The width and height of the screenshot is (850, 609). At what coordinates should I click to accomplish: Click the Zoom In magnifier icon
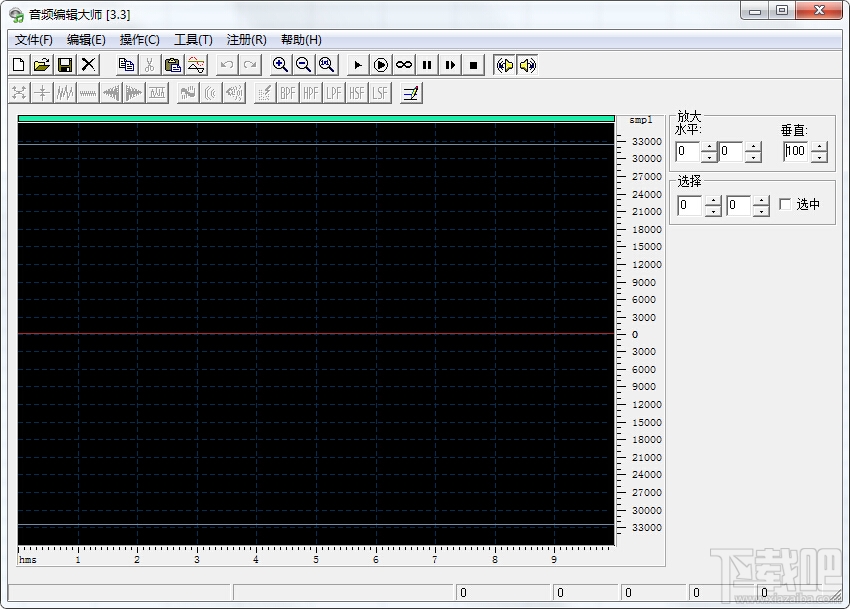click(x=280, y=65)
